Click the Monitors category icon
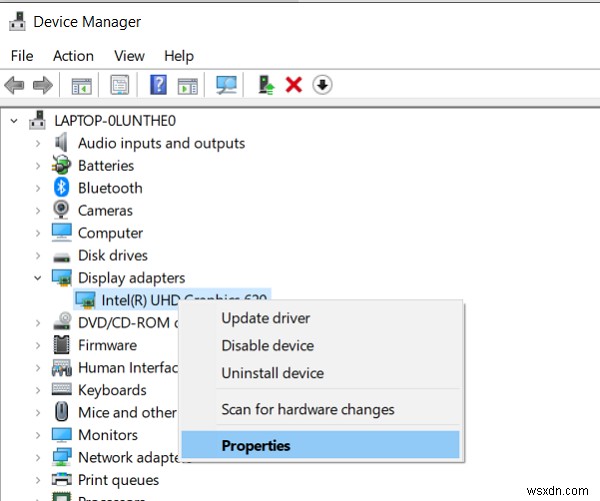600x501 pixels. [62, 434]
